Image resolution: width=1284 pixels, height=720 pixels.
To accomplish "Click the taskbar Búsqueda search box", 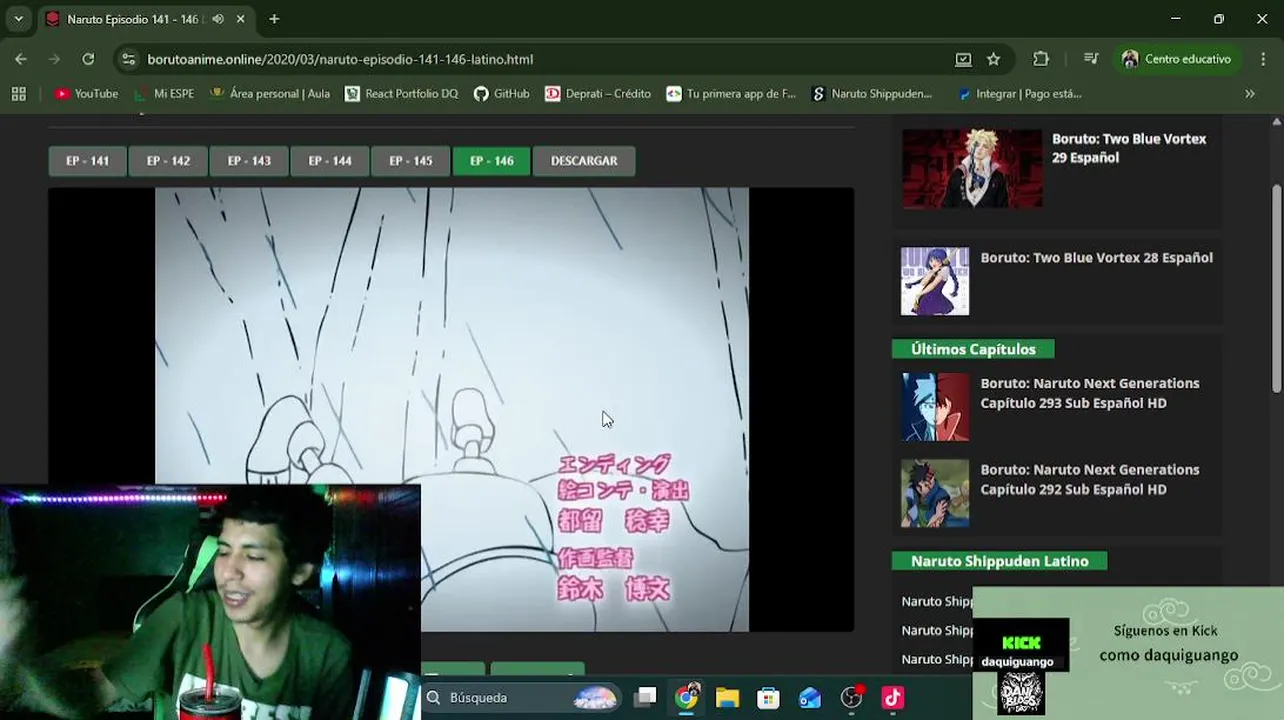I will tap(521, 697).
